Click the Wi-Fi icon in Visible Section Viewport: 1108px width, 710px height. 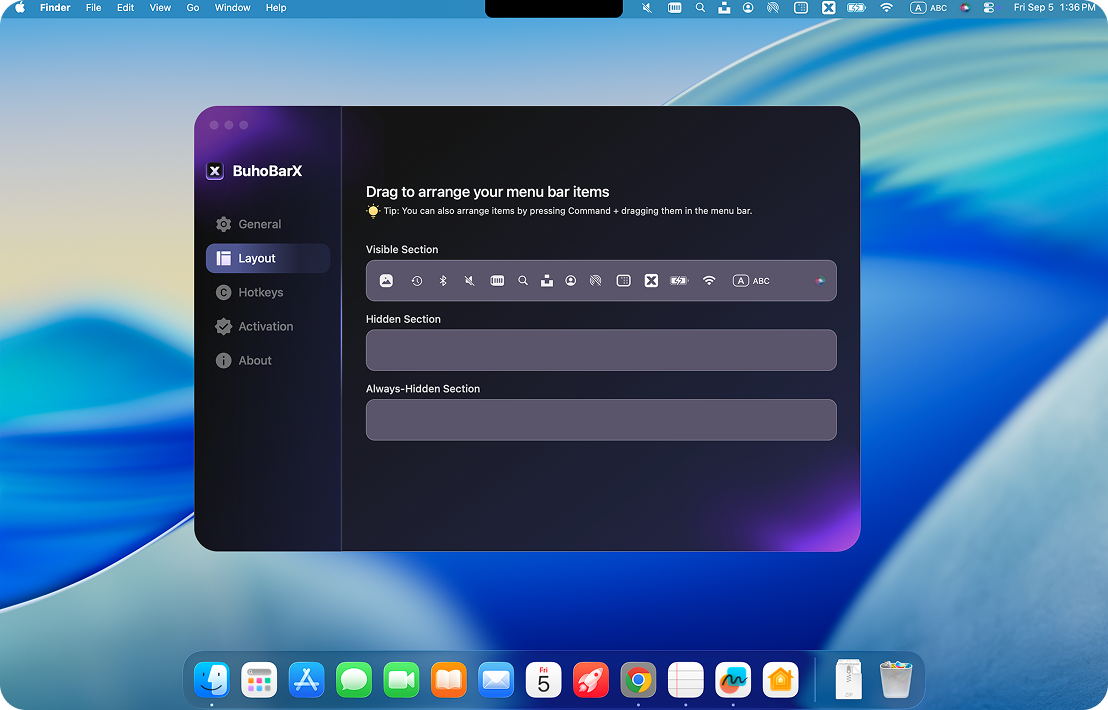click(709, 280)
